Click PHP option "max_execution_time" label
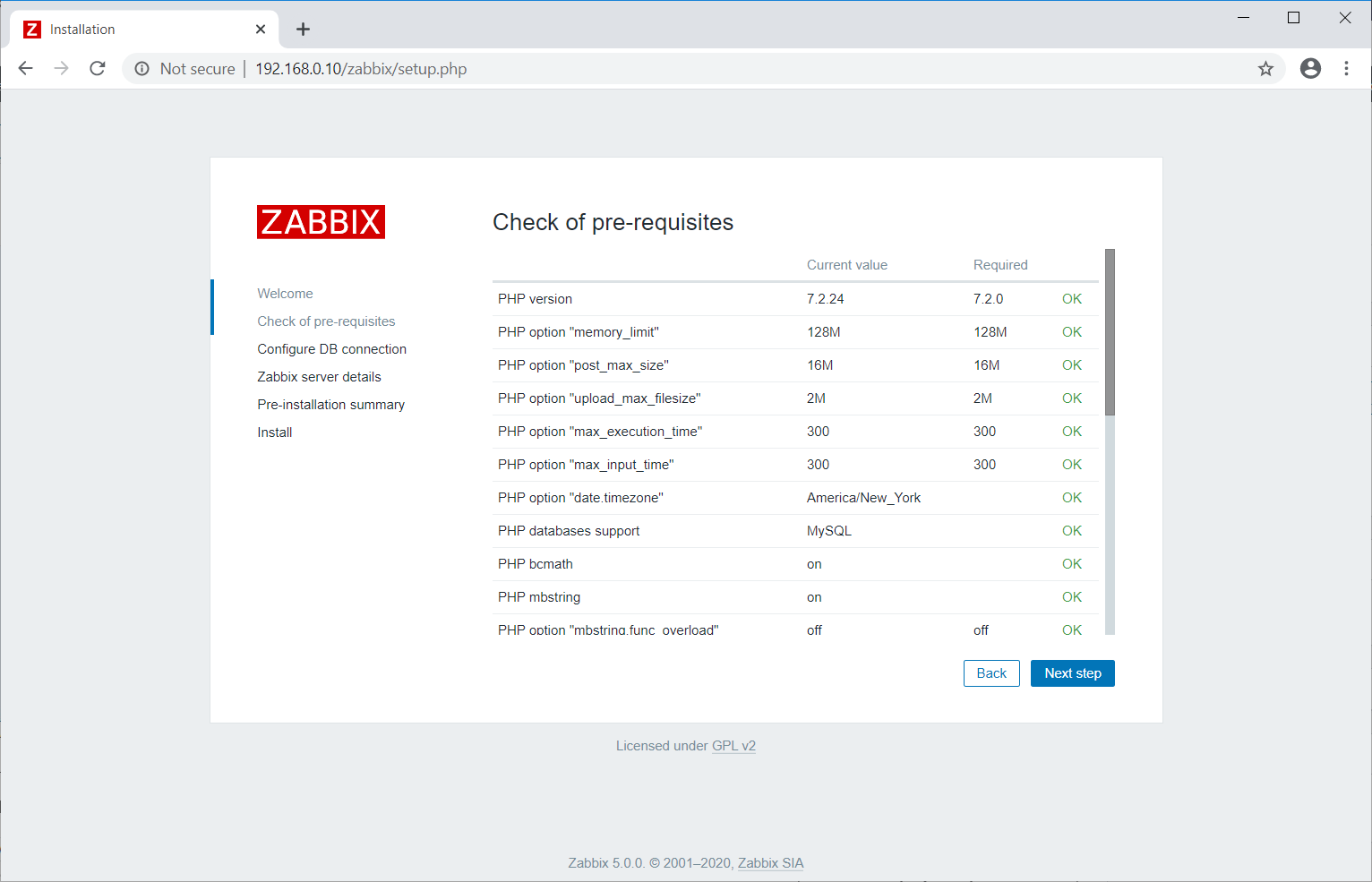1372x882 pixels. pyautogui.click(x=600, y=432)
